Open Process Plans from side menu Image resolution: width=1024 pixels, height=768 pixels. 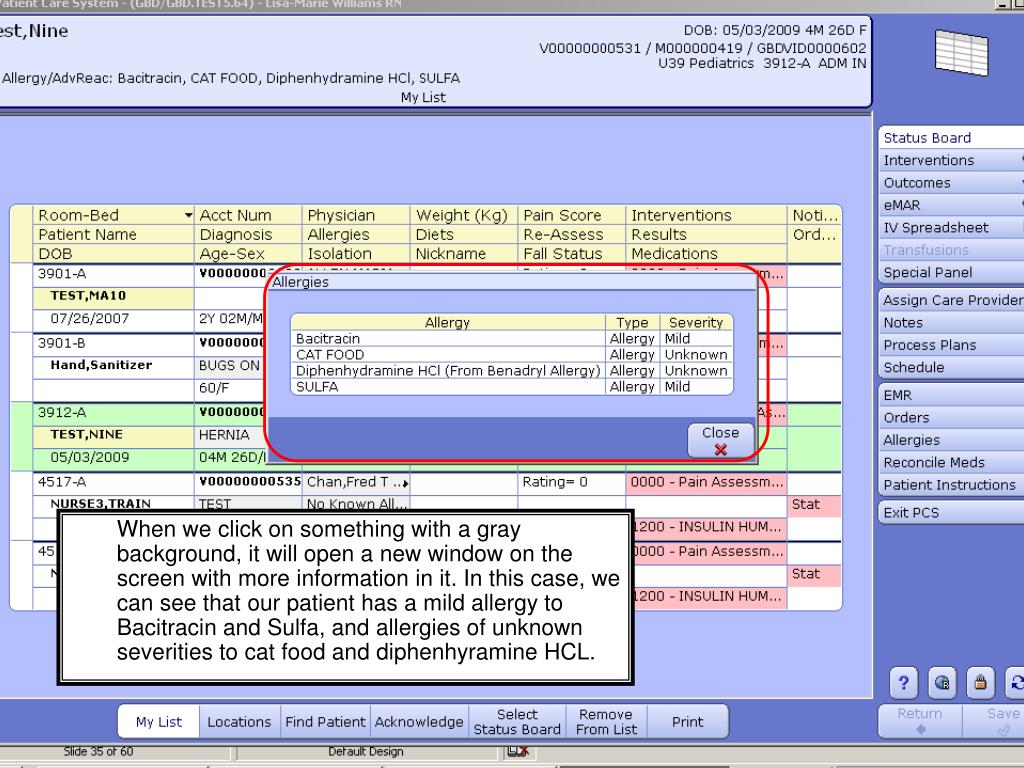click(950, 345)
